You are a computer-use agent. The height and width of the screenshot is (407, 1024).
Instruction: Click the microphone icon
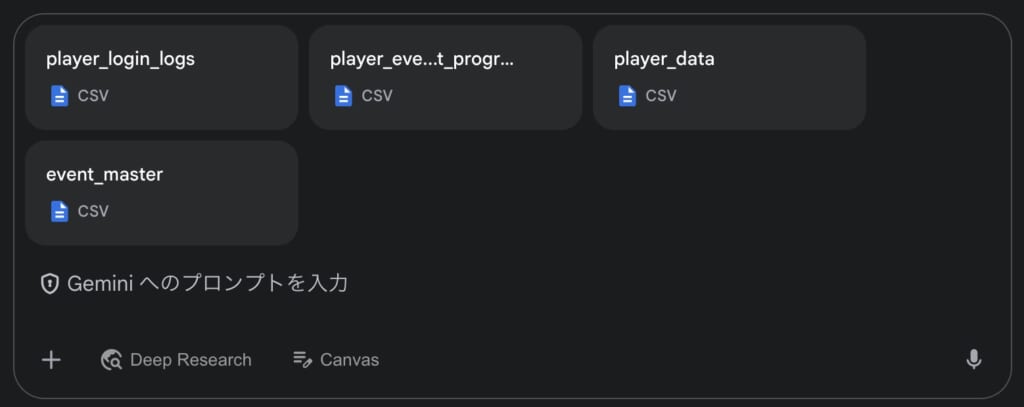973,360
